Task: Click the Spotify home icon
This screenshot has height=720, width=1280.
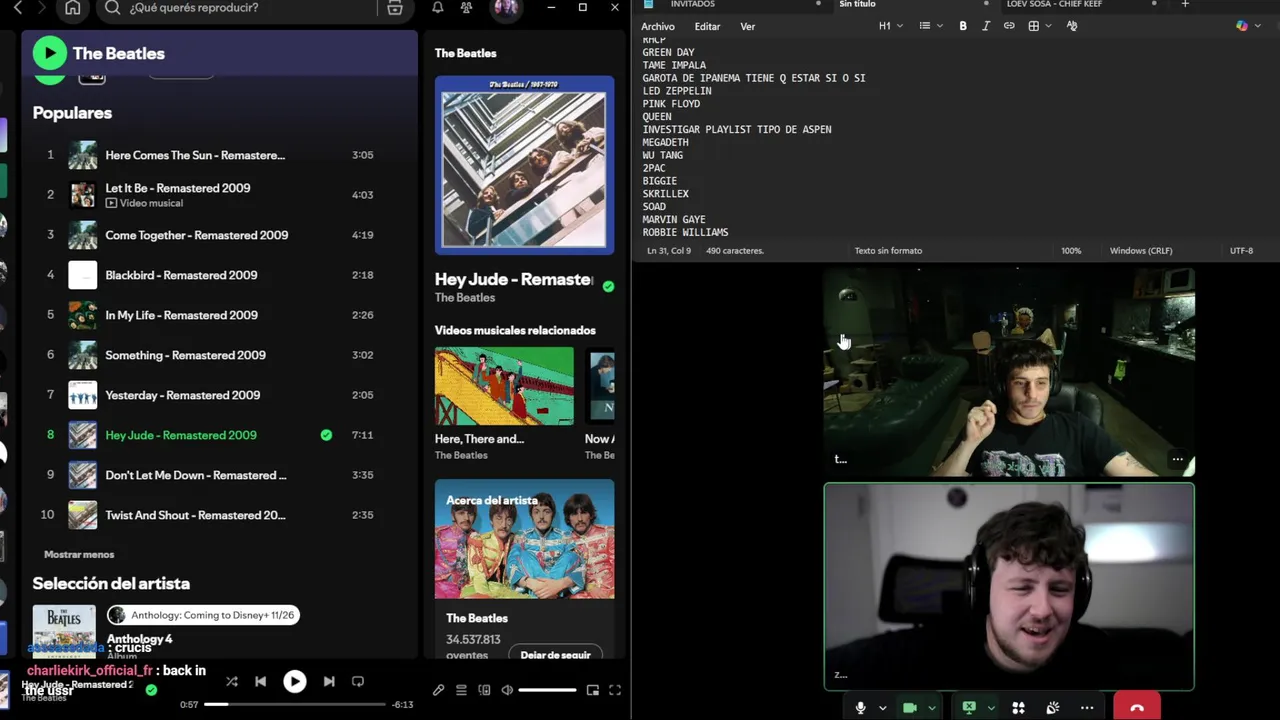Action: coord(72,8)
